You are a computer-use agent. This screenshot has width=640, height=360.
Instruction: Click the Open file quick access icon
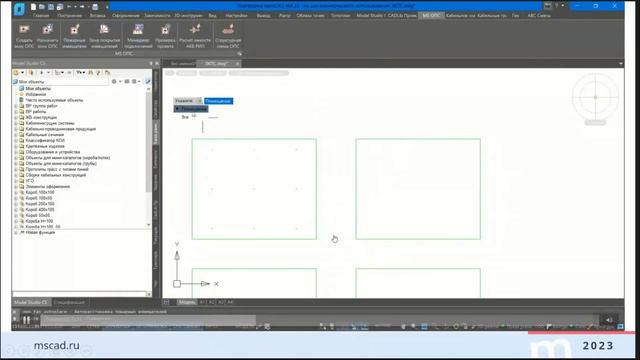coord(42,7)
